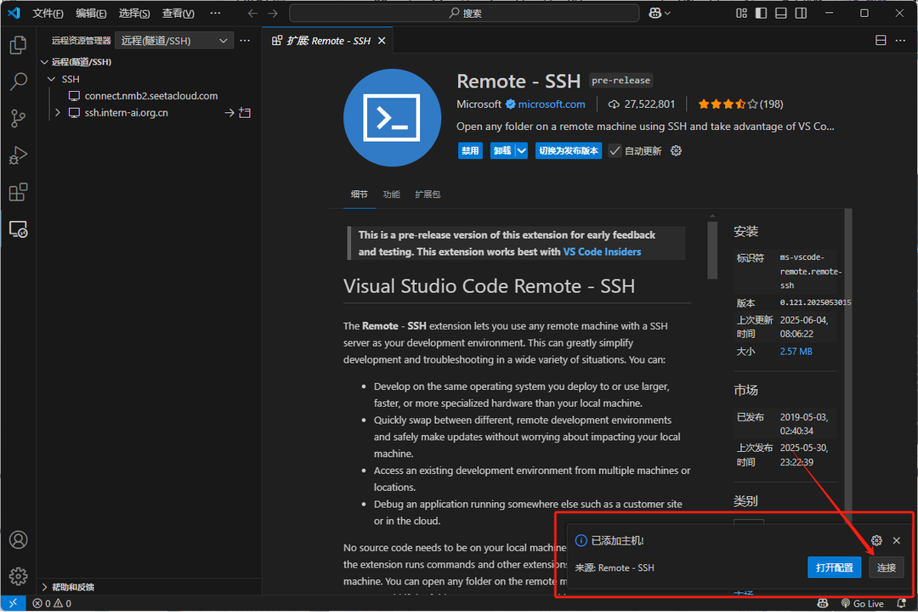Open the uninstall dropdown arrow

pos(522,151)
